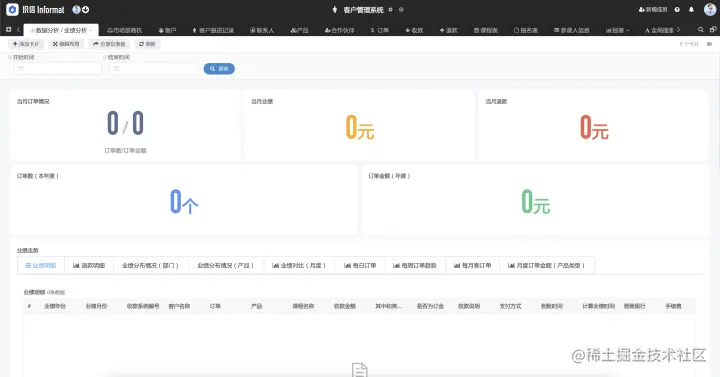Open the 报名表 tab
The height and width of the screenshot is (377, 720).
[526, 30]
